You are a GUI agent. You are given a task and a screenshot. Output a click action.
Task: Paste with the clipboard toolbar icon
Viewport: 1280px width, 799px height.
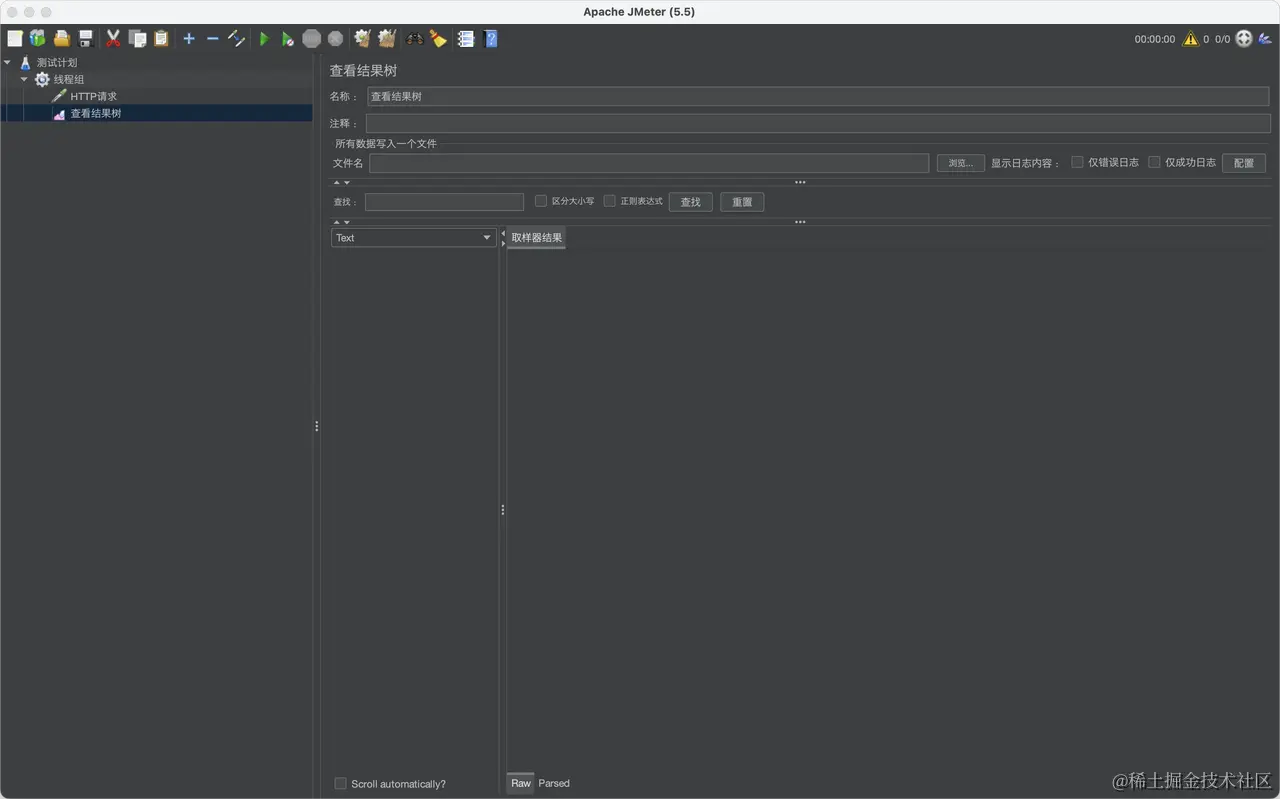[x=161, y=39]
